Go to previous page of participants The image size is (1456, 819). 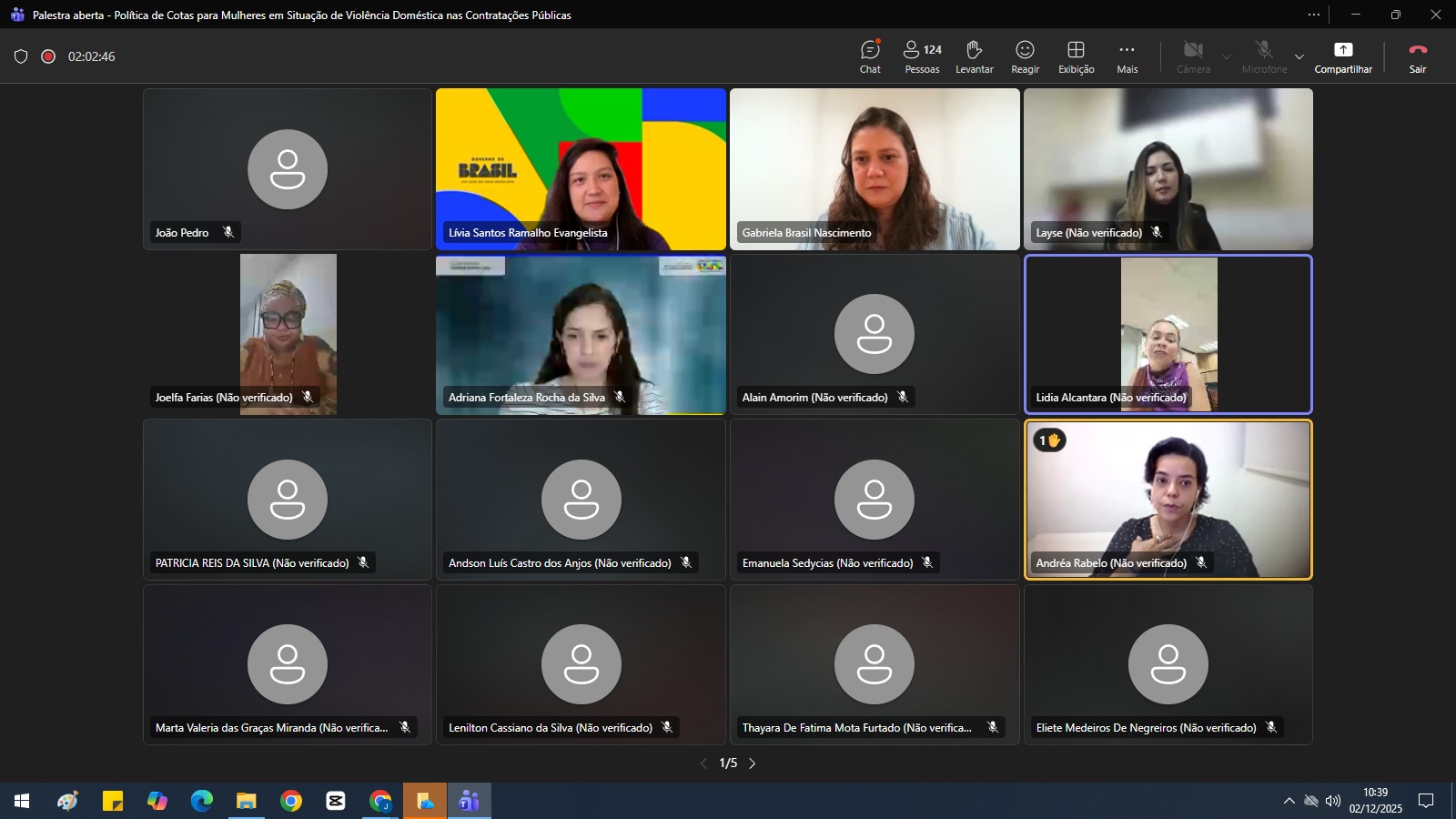tap(703, 763)
